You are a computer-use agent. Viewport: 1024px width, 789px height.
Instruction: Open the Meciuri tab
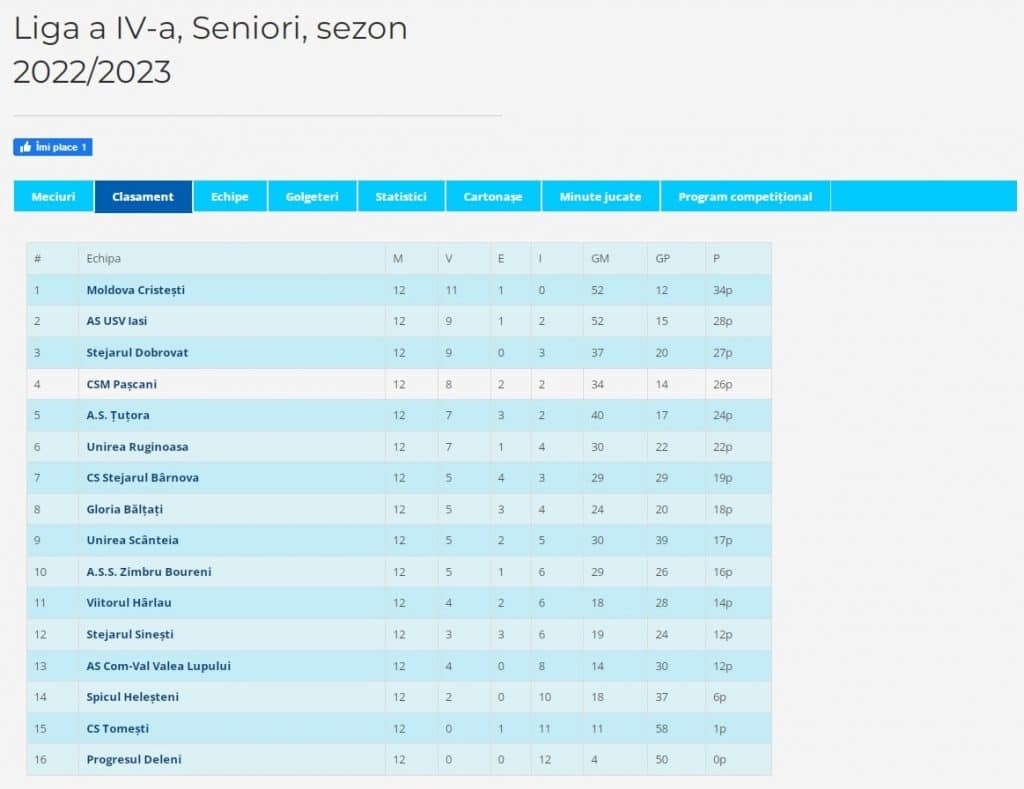pos(54,197)
